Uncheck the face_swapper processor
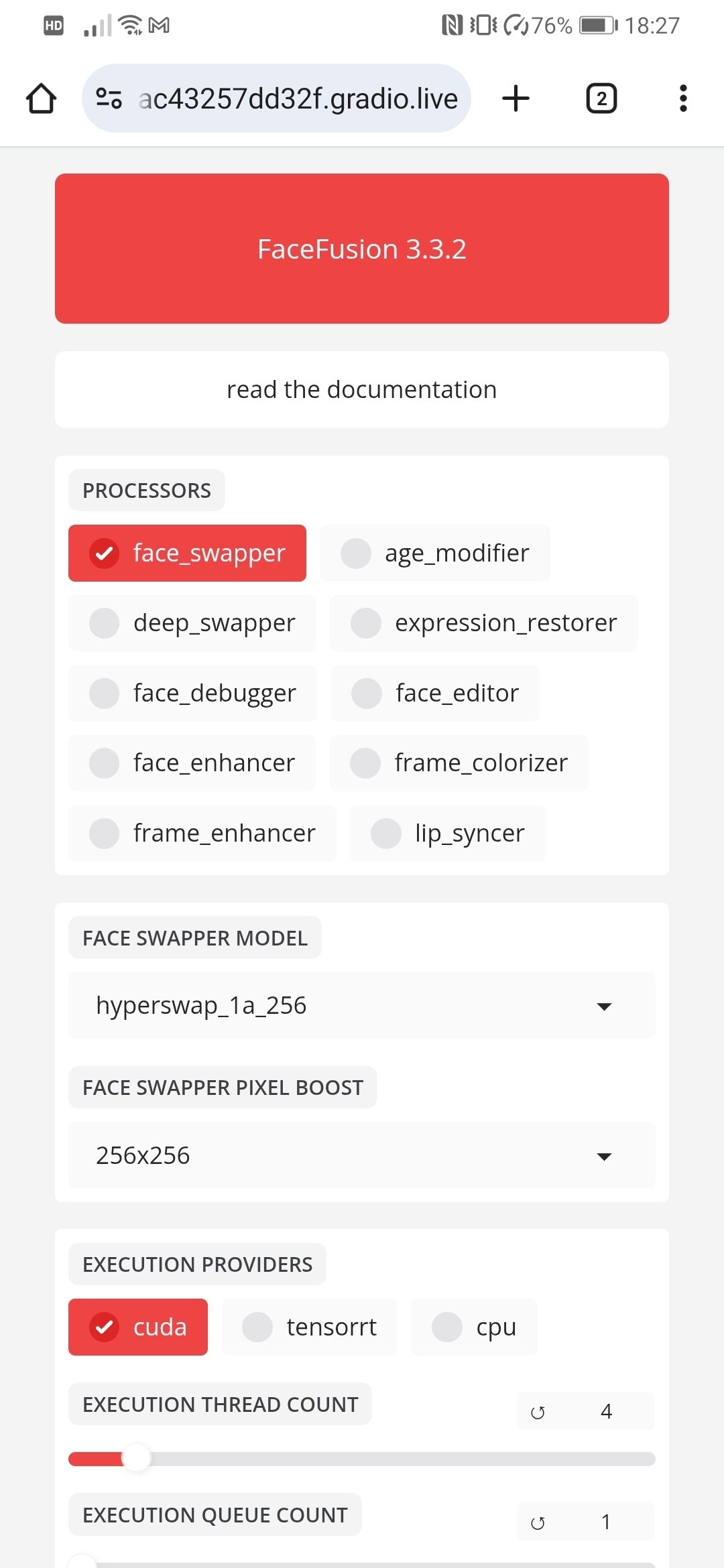Viewport: 724px width, 1568px height. pyautogui.click(x=187, y=553)
